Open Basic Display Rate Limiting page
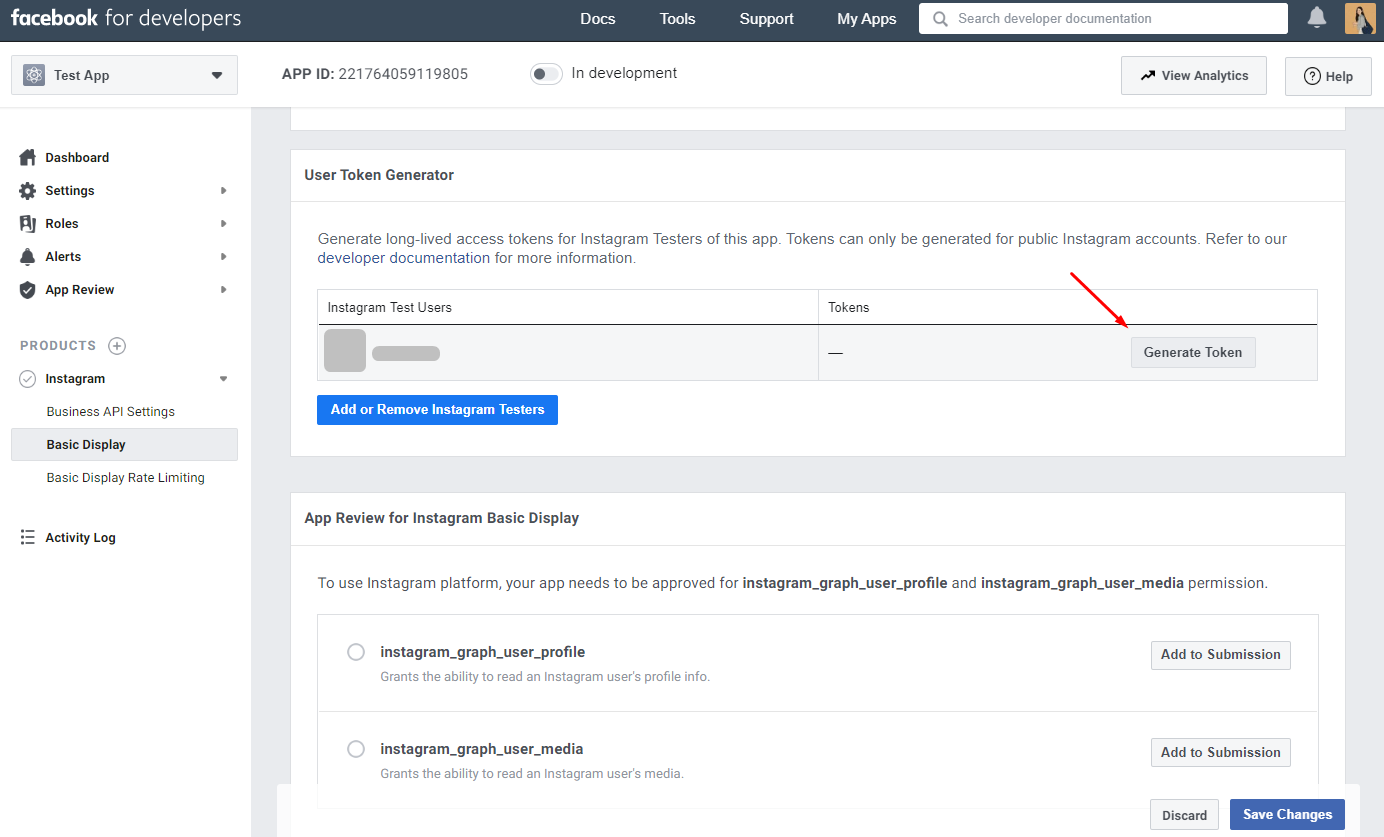The image size is (1384, 837). point(125,478)
